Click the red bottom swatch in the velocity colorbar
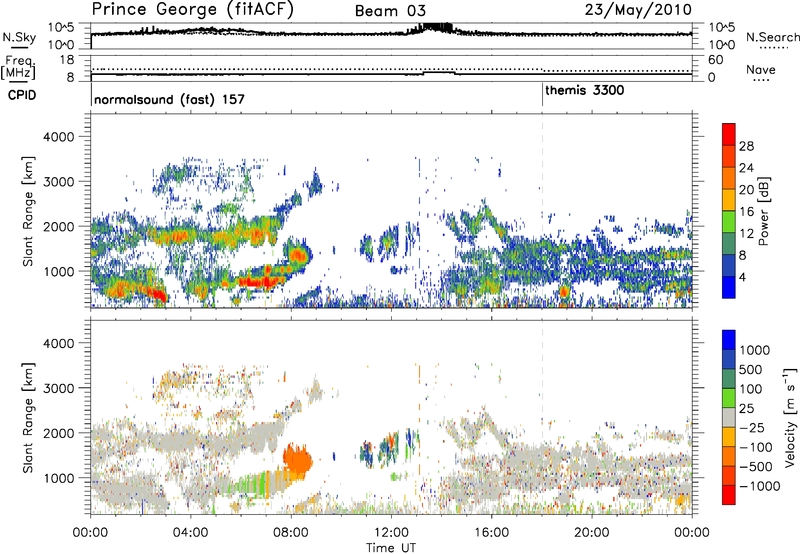This screenshot has width=800, height=554. [x=729, y=495]
